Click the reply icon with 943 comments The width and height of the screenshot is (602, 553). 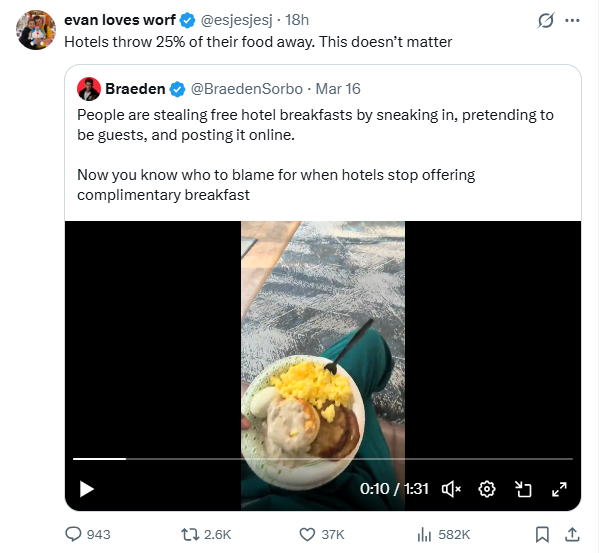coord(88,534)
